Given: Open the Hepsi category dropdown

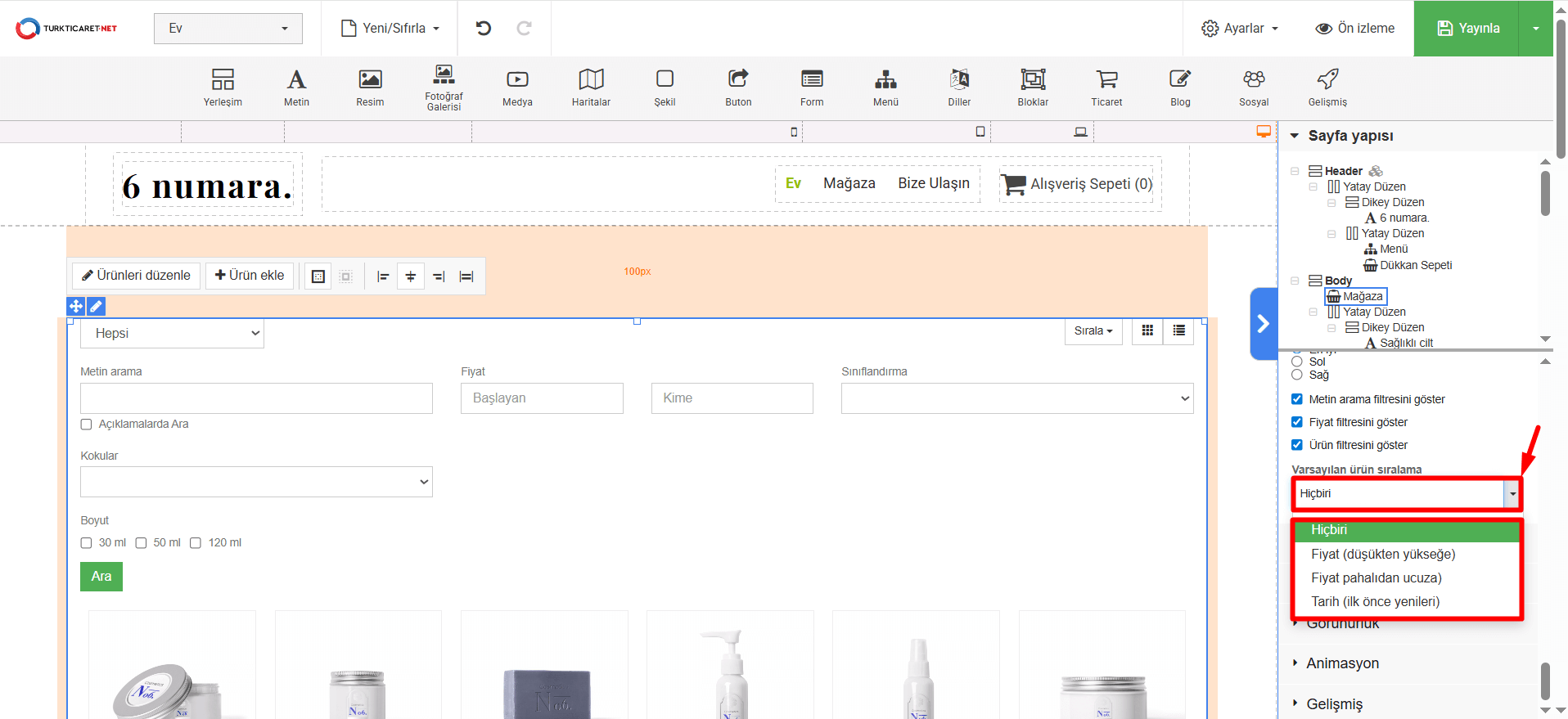Looking at the screenshot, I should [x=172, y=334].
